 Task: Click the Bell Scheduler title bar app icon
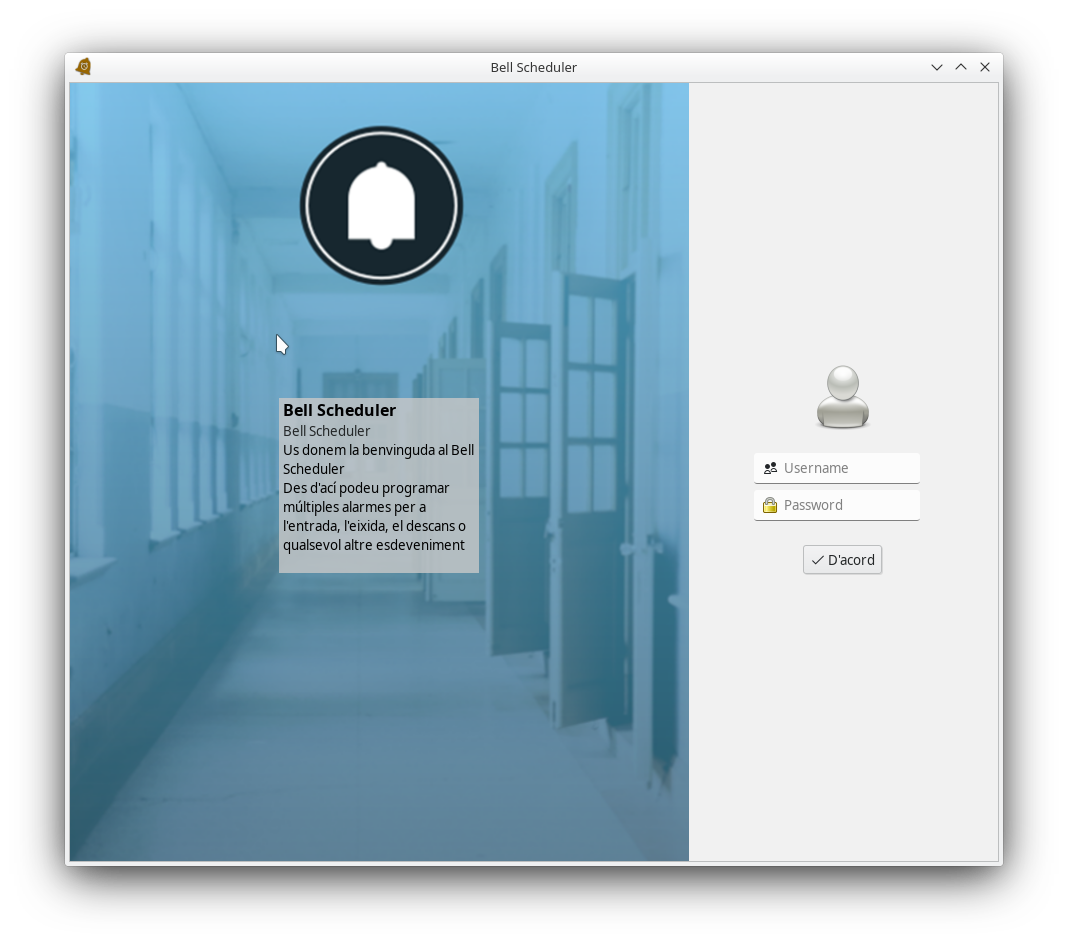(84, 67)
